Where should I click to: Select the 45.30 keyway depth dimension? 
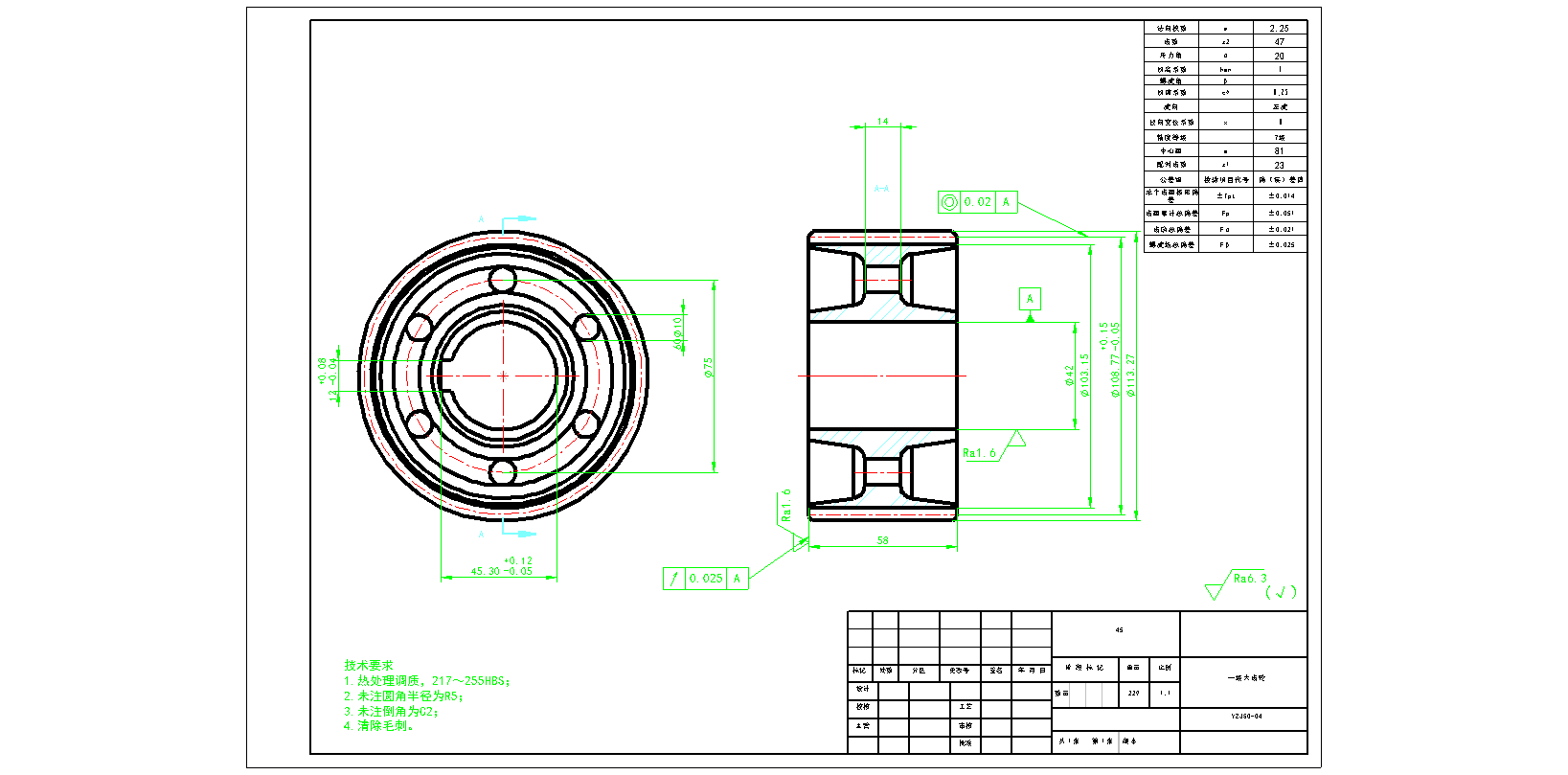501,571
